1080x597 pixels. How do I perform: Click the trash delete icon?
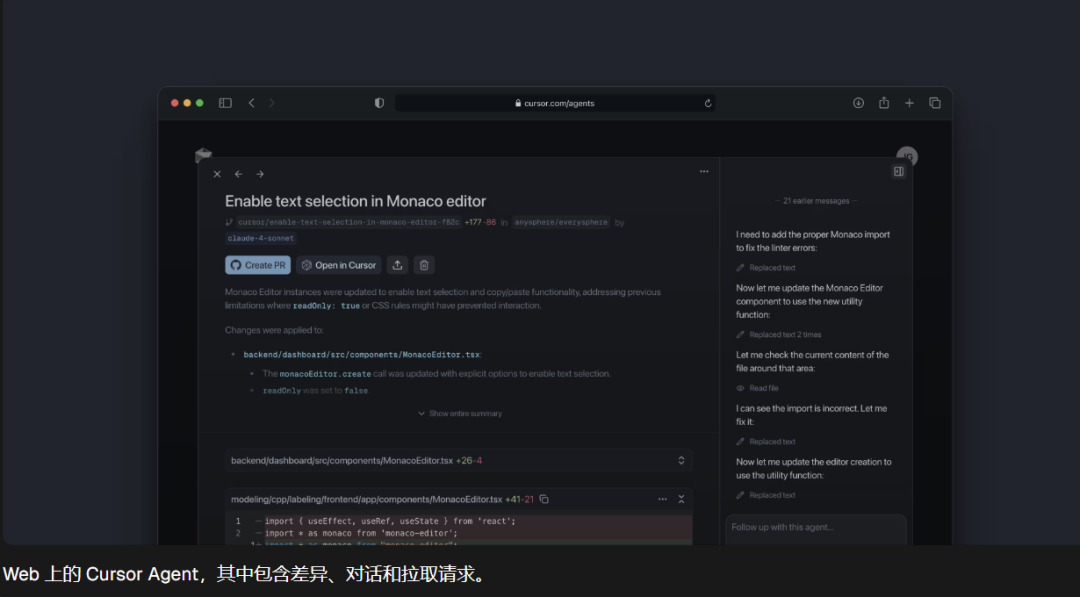tap(424, 265)
